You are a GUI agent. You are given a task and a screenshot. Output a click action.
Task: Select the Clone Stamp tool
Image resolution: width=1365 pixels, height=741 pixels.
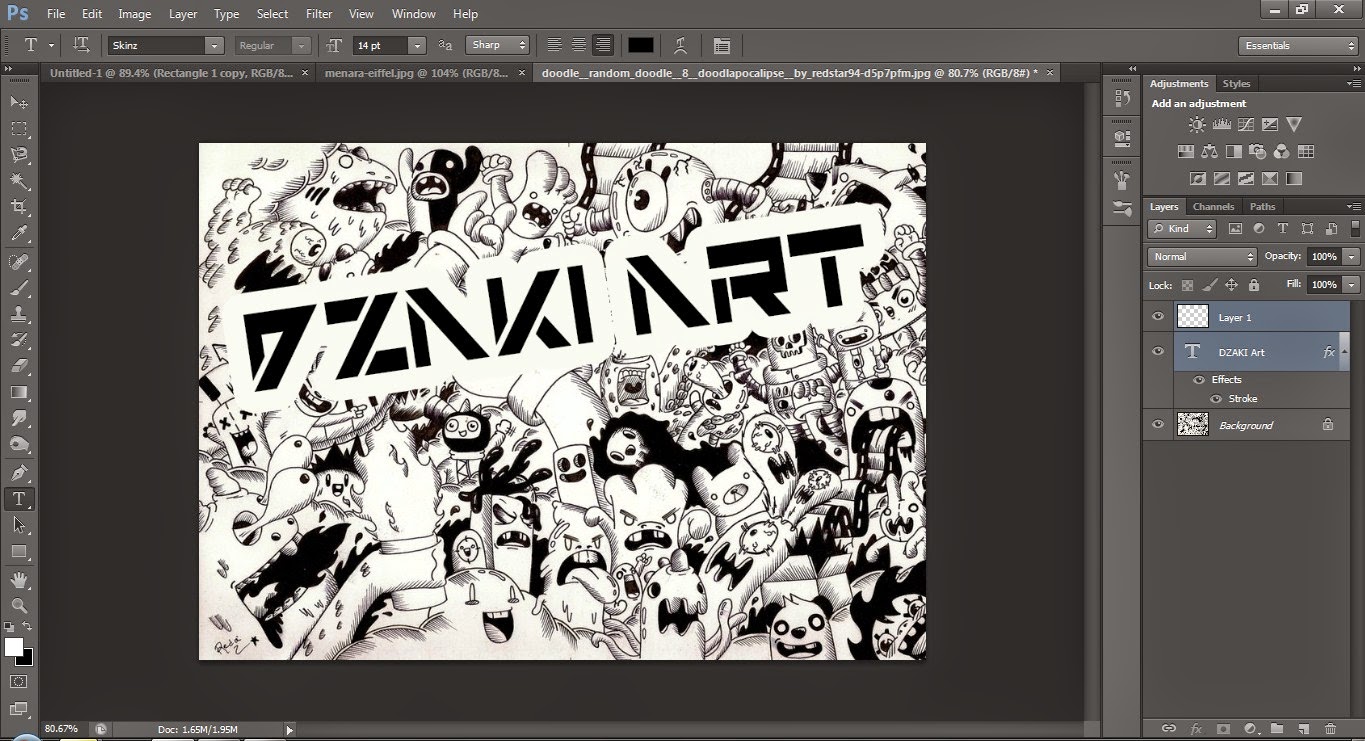click(19, 314)
